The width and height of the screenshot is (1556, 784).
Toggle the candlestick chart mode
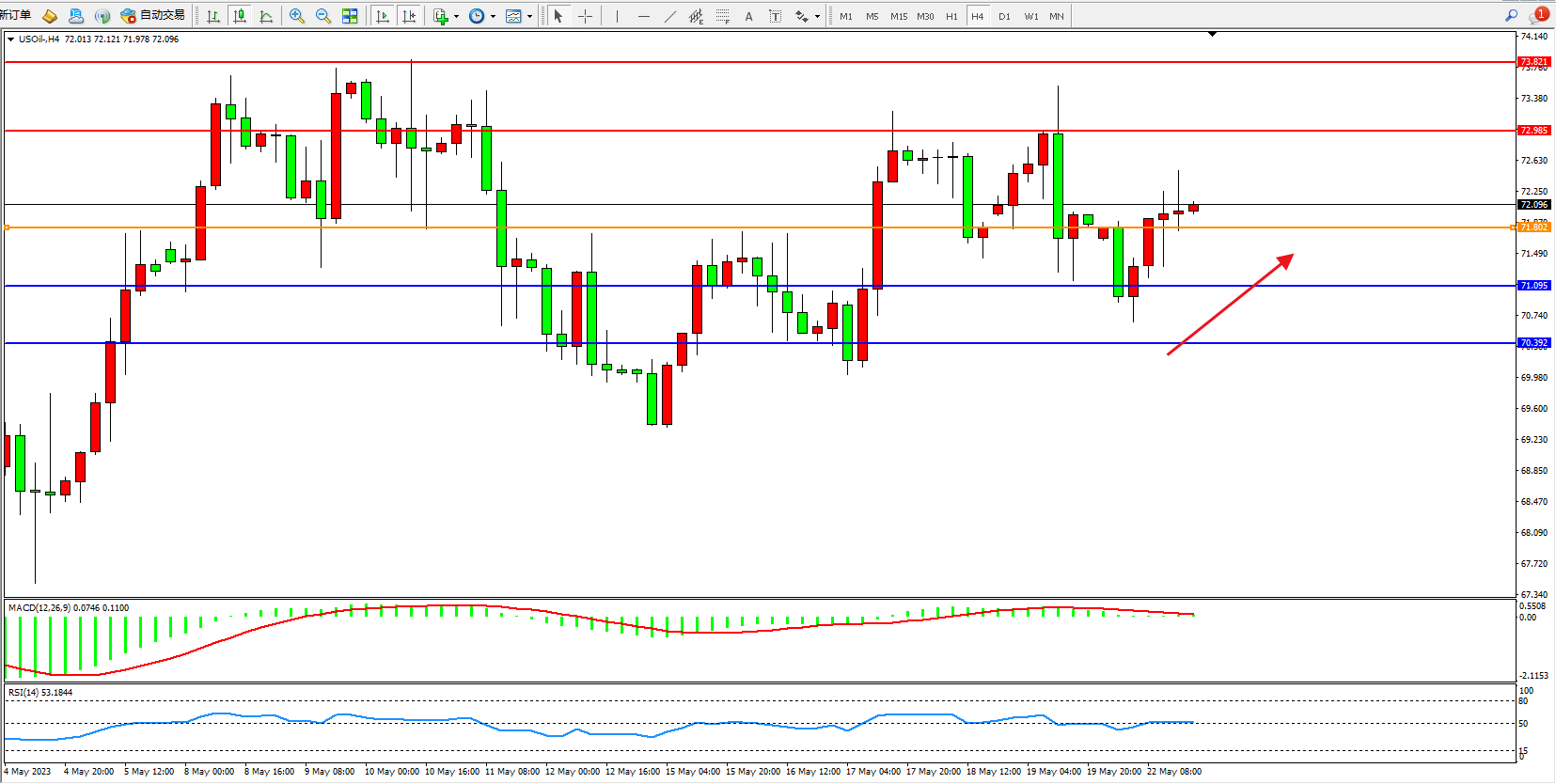click(x=240, y=16)
